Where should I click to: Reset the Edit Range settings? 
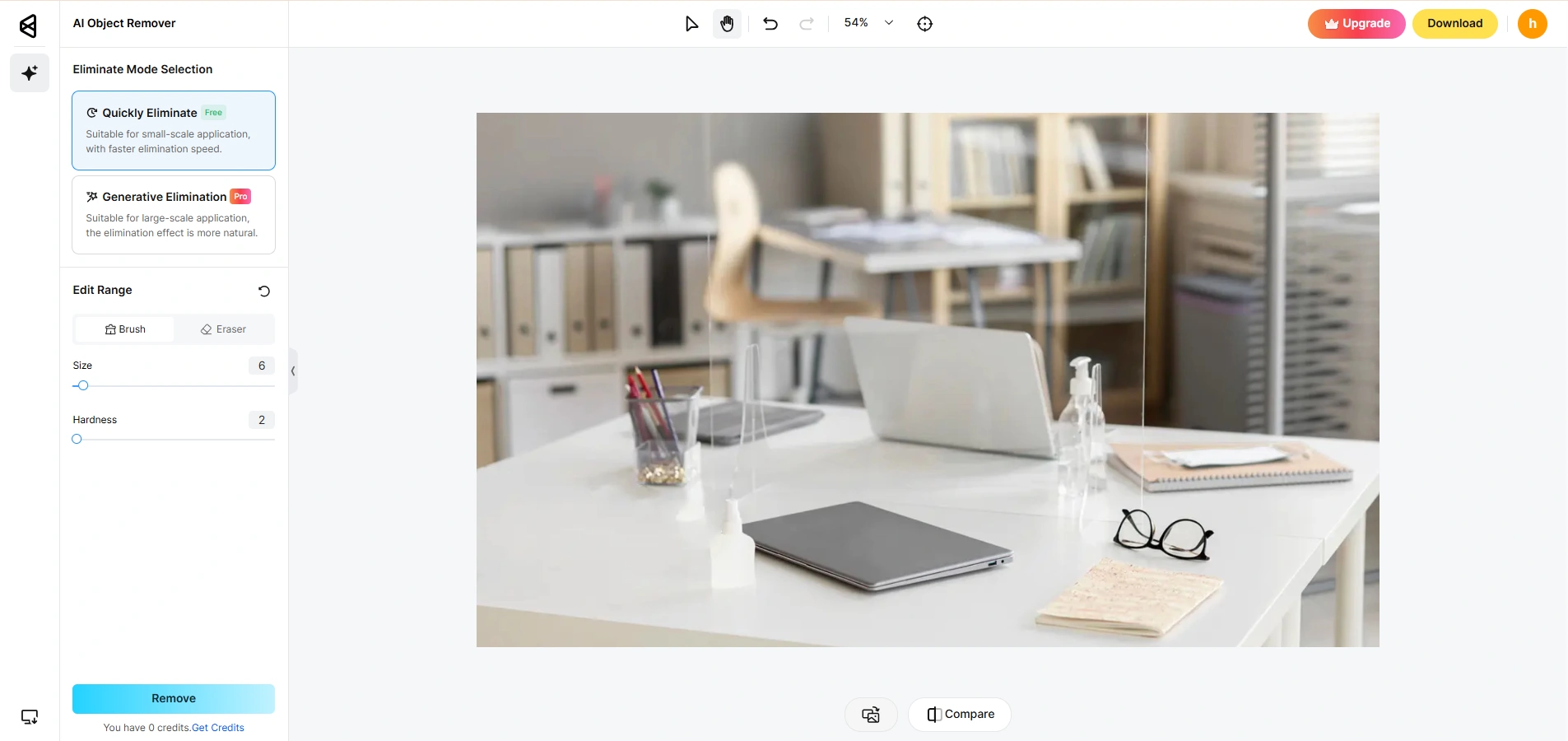264,291
